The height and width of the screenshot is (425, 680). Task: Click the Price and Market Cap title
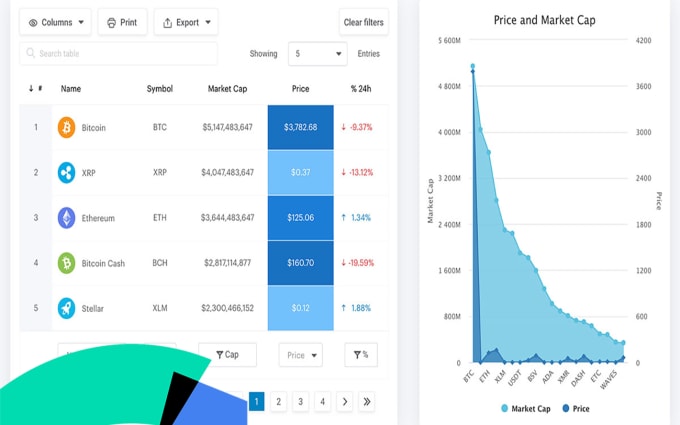(x=544, y=20)
